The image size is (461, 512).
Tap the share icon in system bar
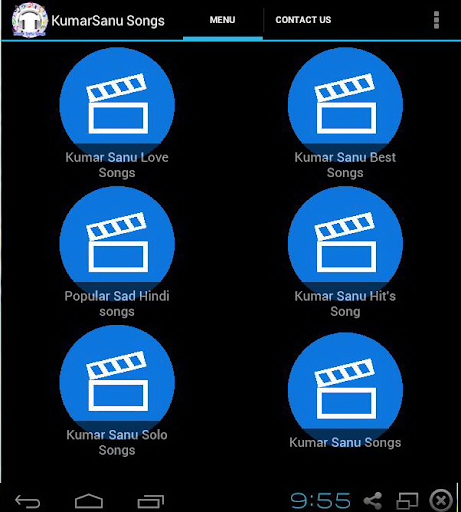[373, 500]
